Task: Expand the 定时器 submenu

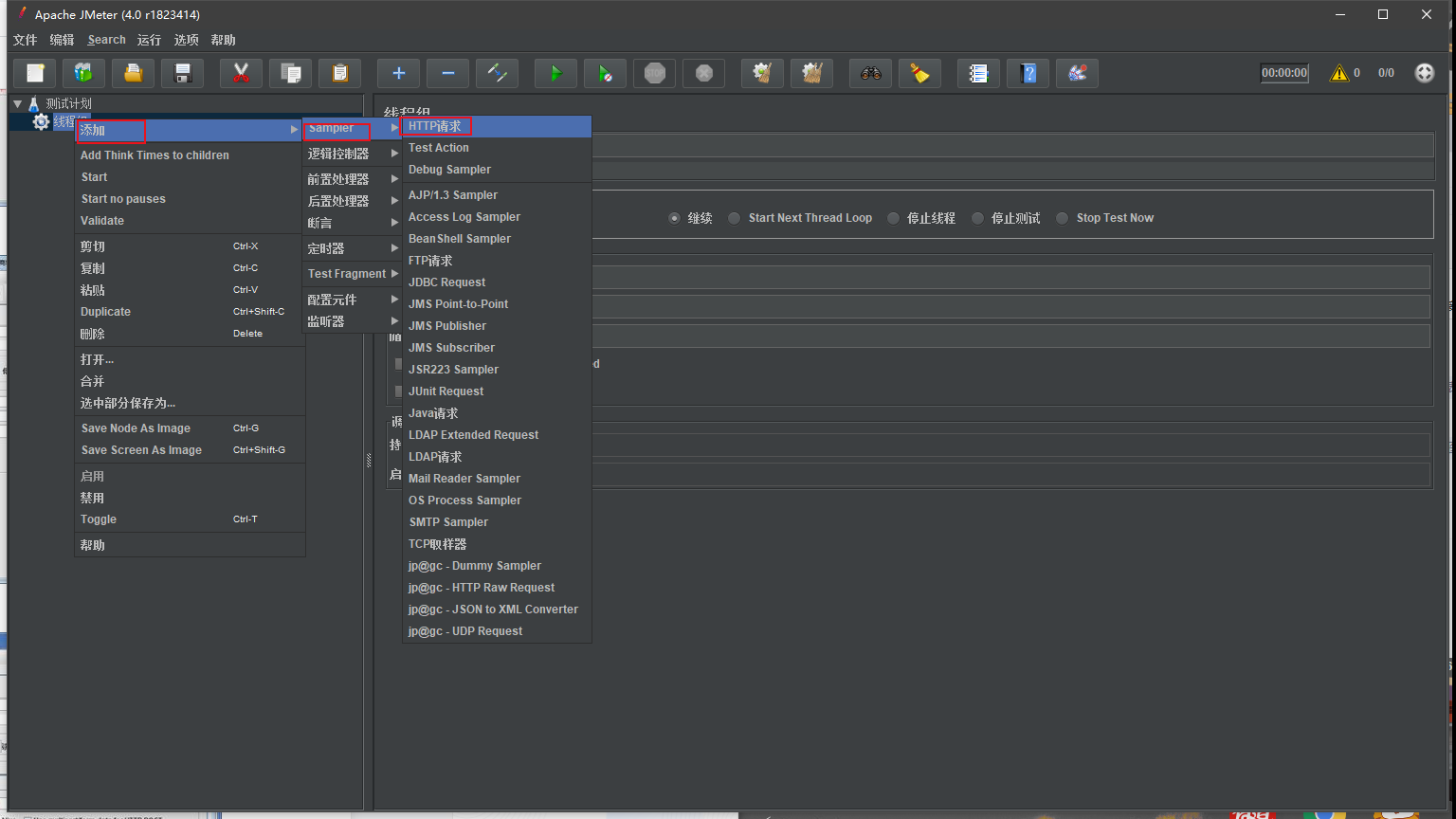Action: [352, 248]
